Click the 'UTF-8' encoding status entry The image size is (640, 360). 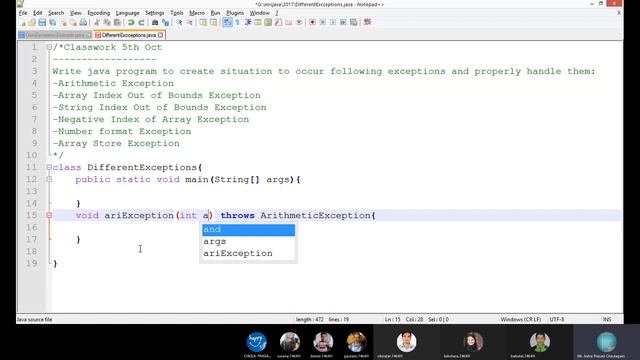click(557, 319)
